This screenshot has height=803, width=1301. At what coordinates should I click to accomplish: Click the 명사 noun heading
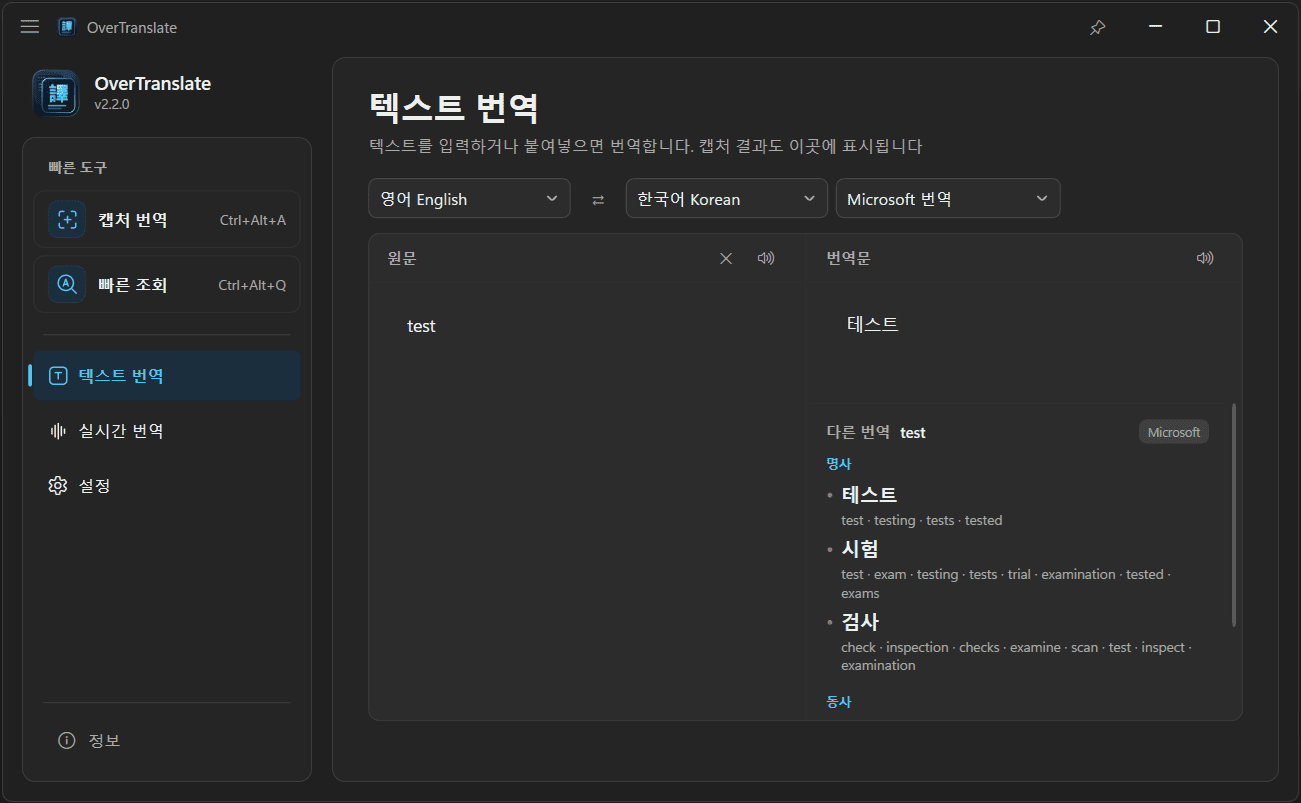tap(838, 464)
